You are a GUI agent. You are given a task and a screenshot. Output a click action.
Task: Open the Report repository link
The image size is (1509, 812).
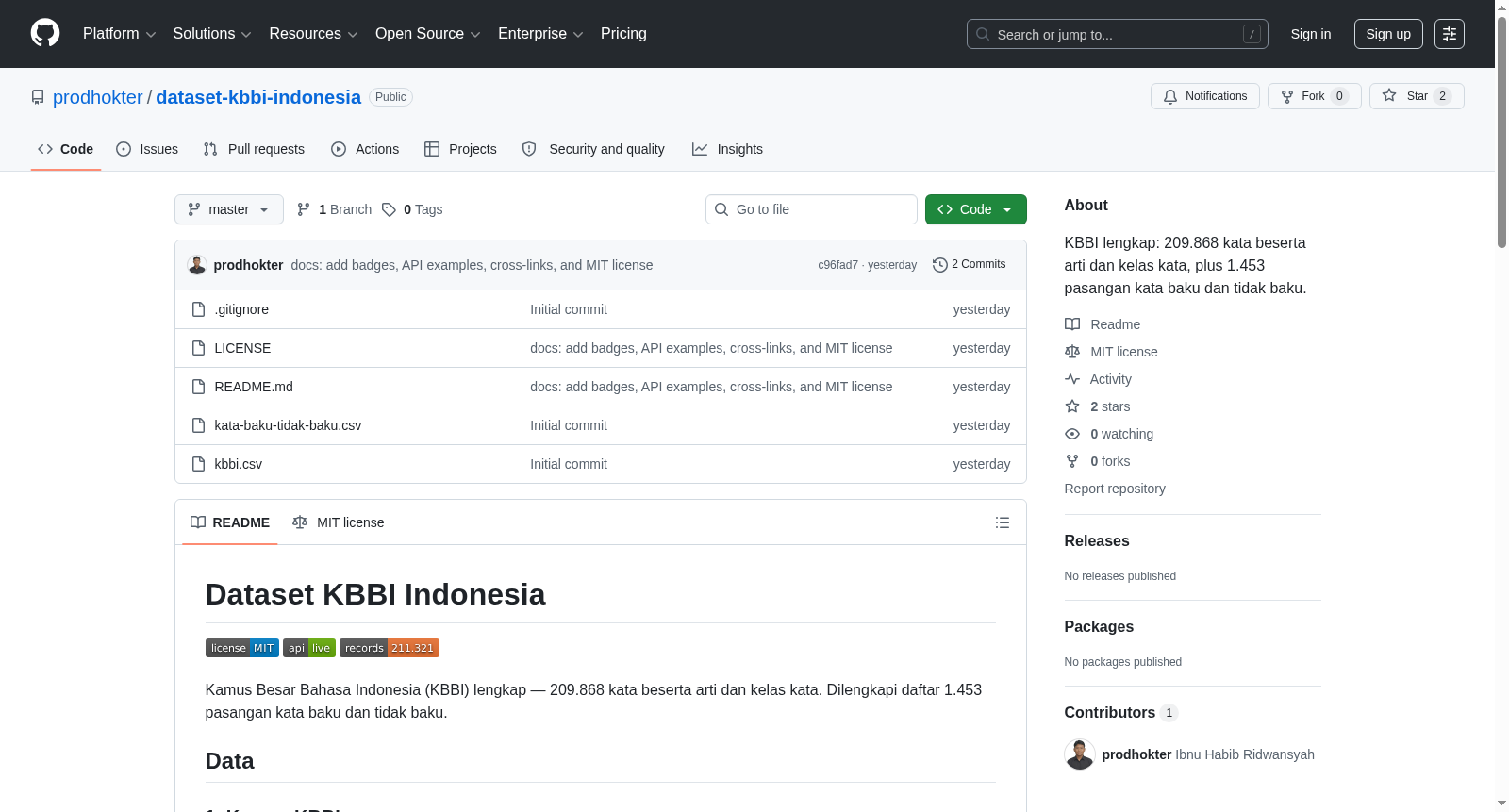(1115, 489)
